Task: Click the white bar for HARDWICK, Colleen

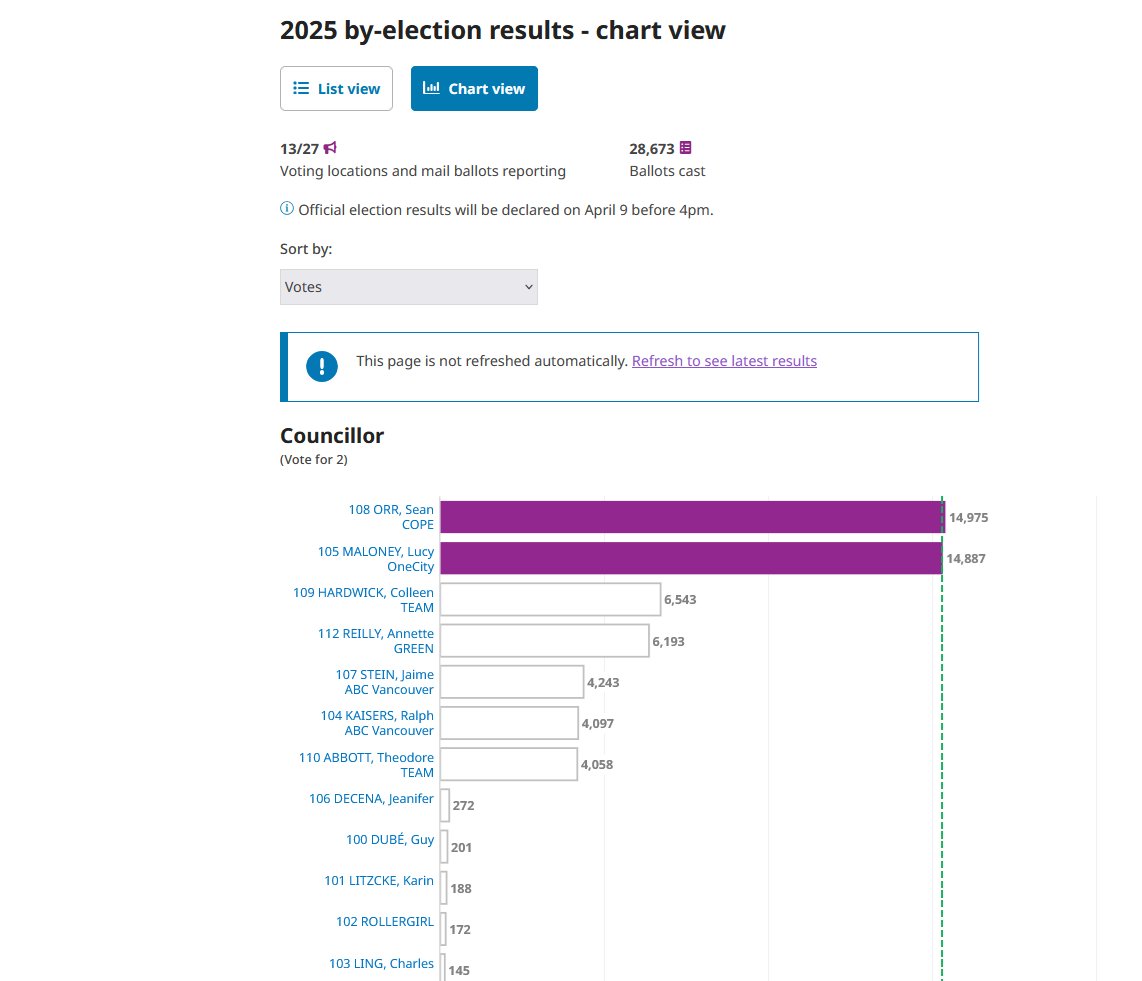Action: [x=551, y=599]
